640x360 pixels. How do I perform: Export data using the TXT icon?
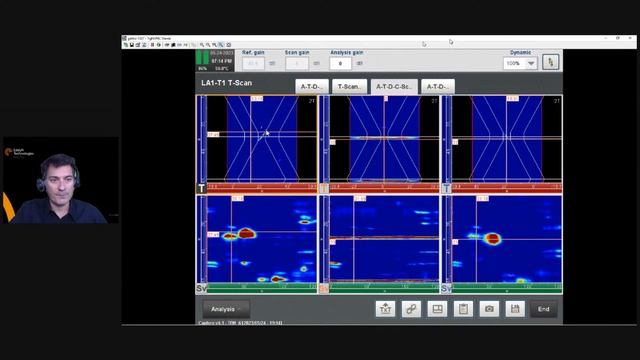tap(385, 309)
